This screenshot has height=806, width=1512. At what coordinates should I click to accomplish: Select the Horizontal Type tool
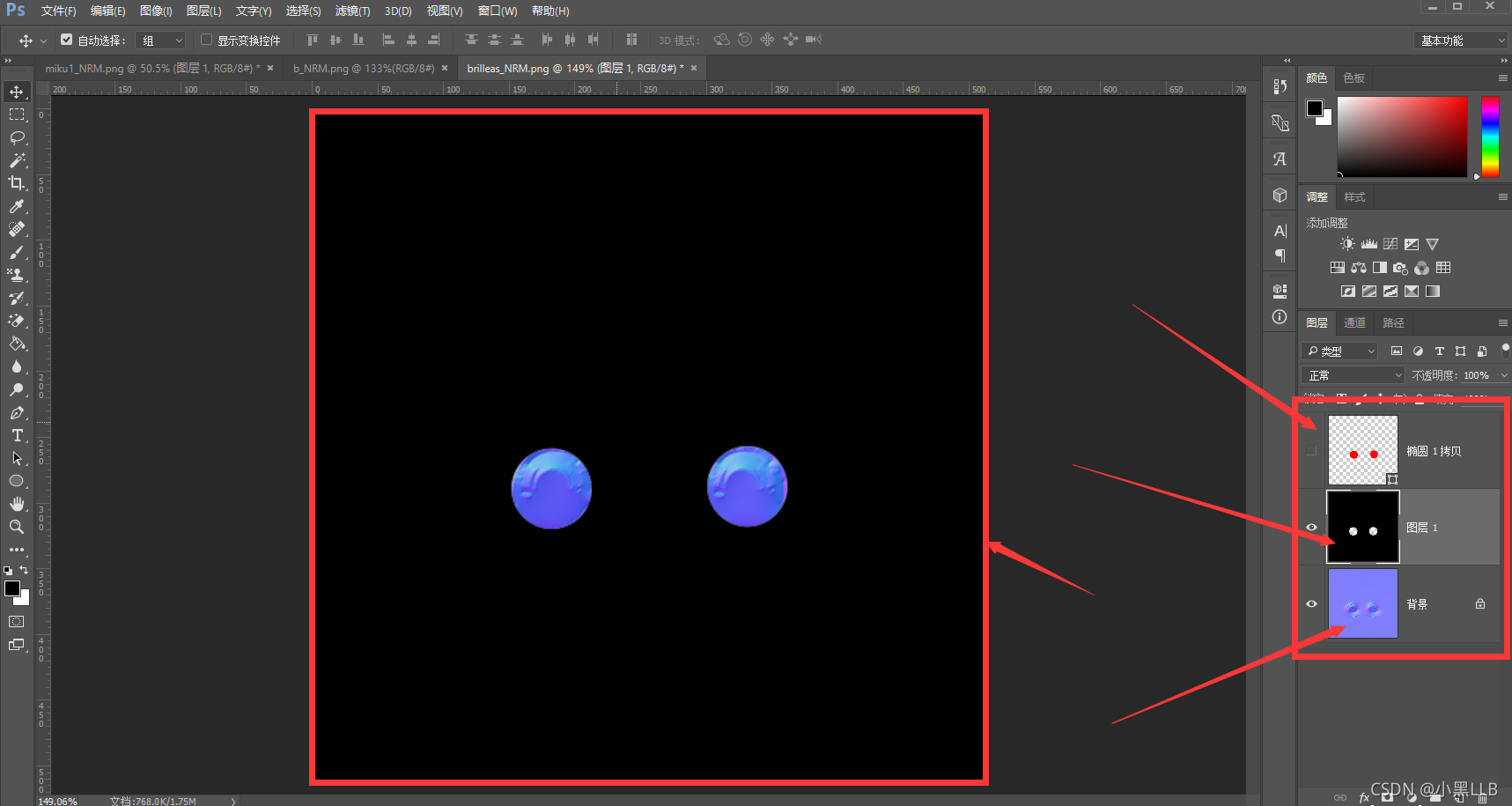[17, 435]
